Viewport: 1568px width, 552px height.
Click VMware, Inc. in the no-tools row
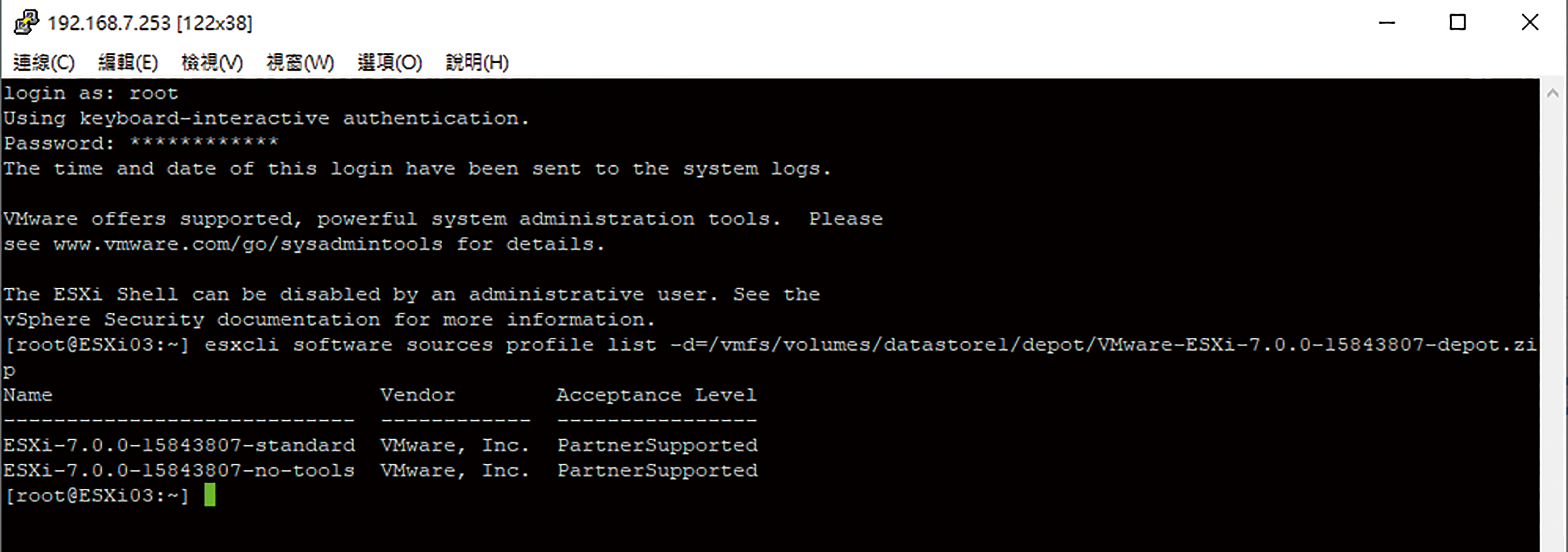point(455,470)
